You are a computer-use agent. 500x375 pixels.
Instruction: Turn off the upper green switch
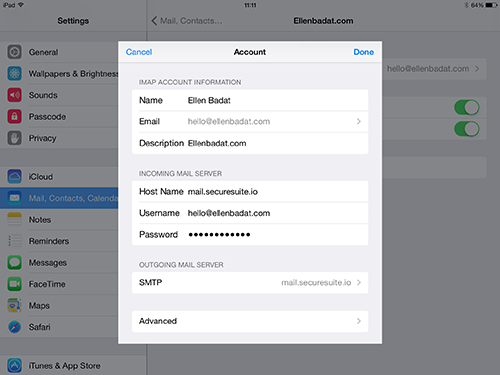pos(467,107)
